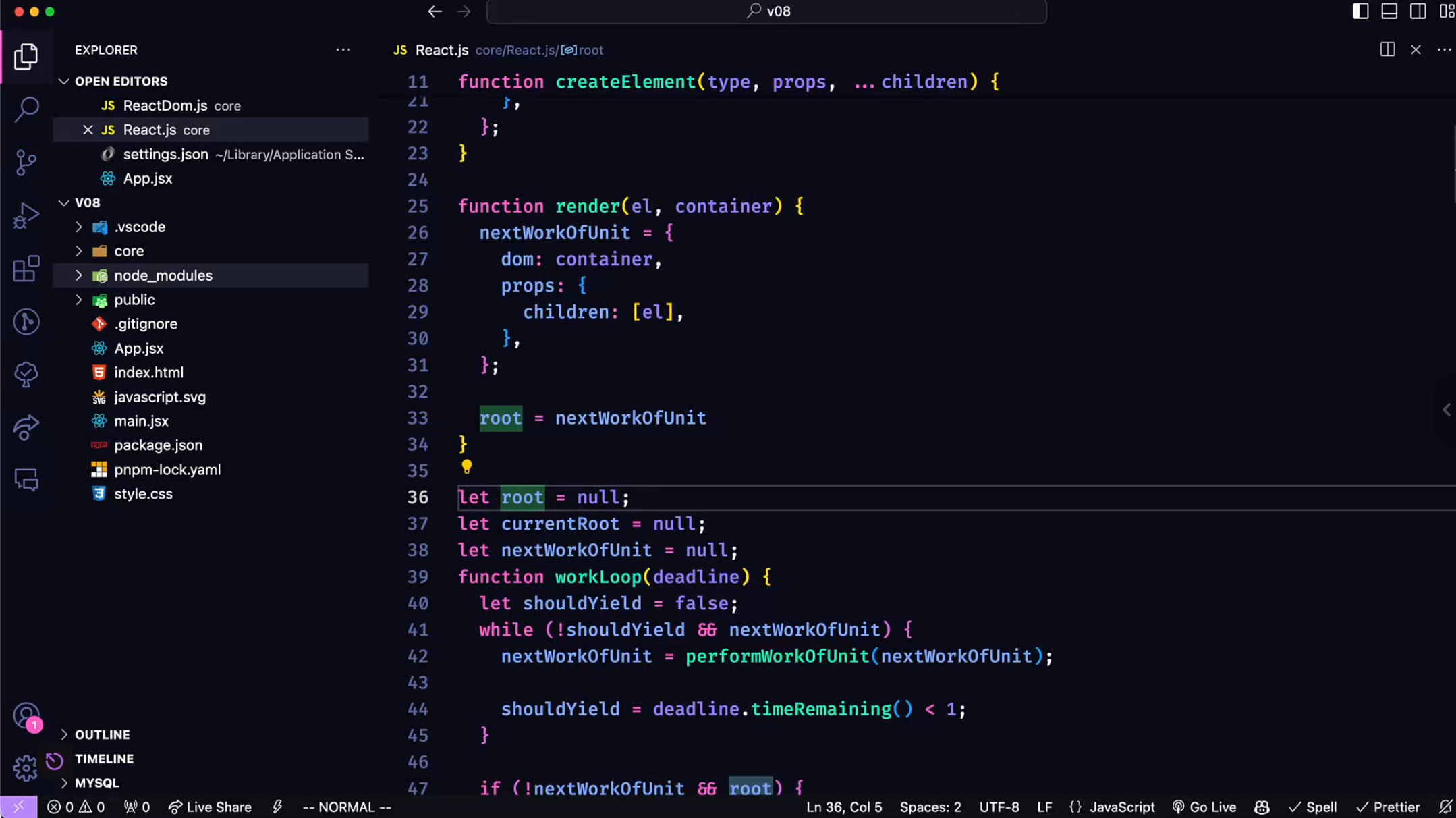Image resolution: width=1456 pixels, height=818 pixels.
Task: Change language mode JavaScript in status bar
Action: tap(1123, 807)
